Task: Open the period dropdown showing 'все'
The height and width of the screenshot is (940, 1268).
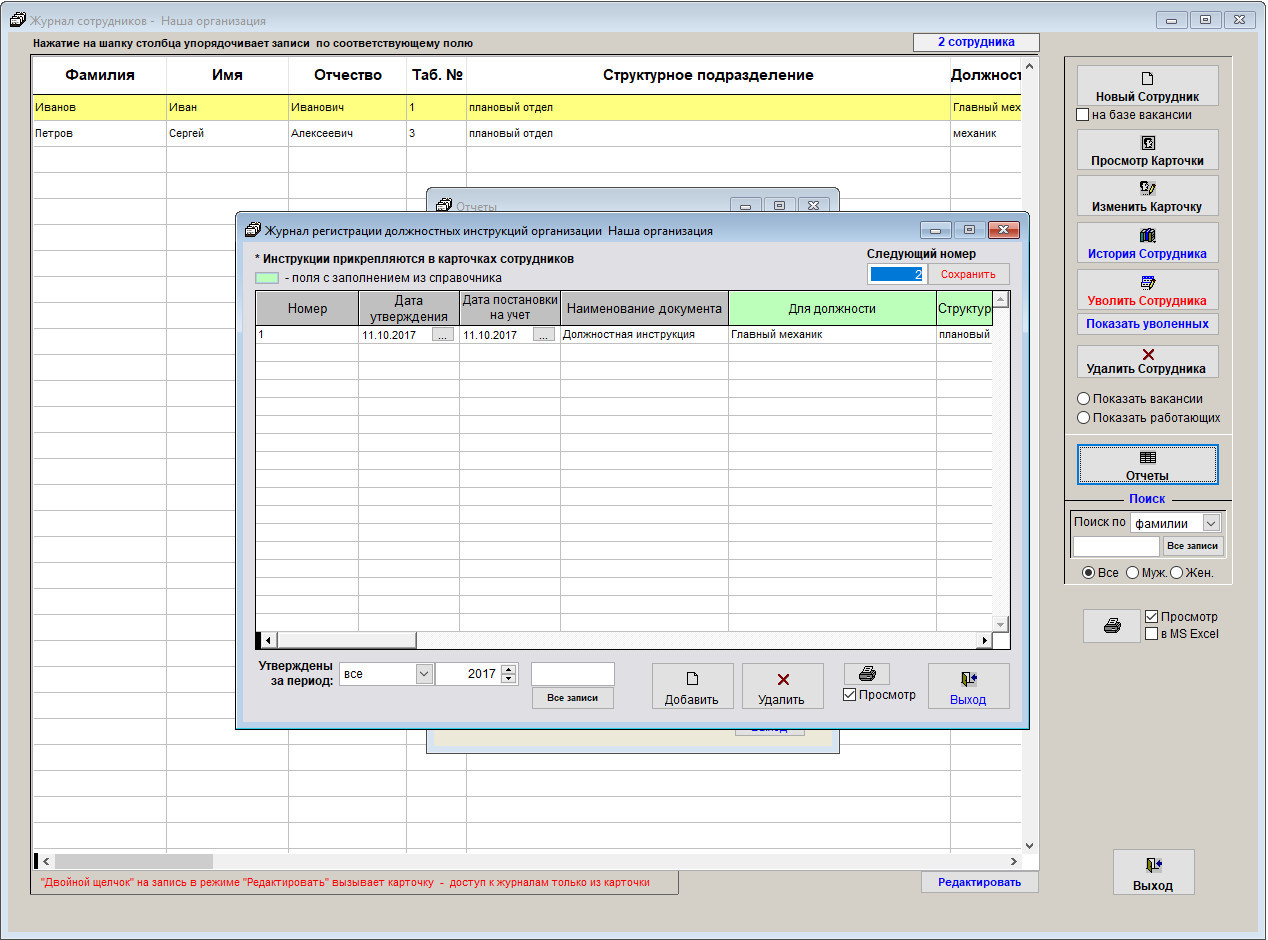Action: pos(423,674)
